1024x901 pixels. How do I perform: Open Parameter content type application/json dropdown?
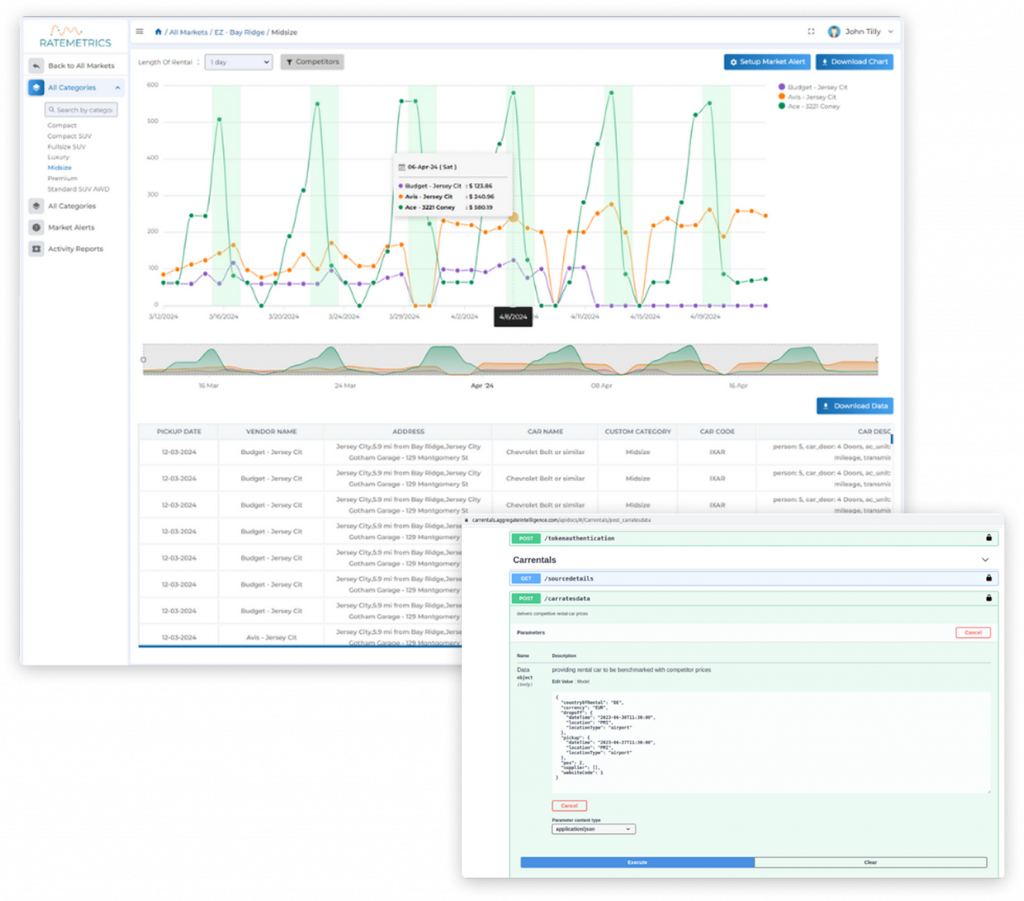(594, 829)
